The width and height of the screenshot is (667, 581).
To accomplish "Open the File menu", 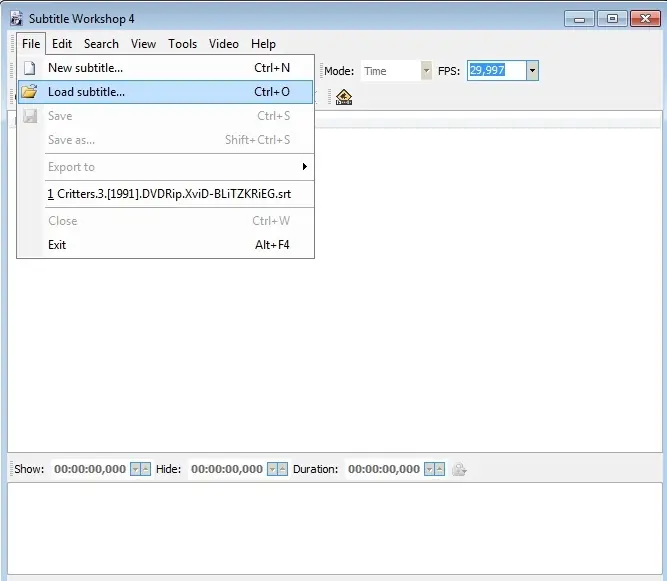I will click(31, 44).
